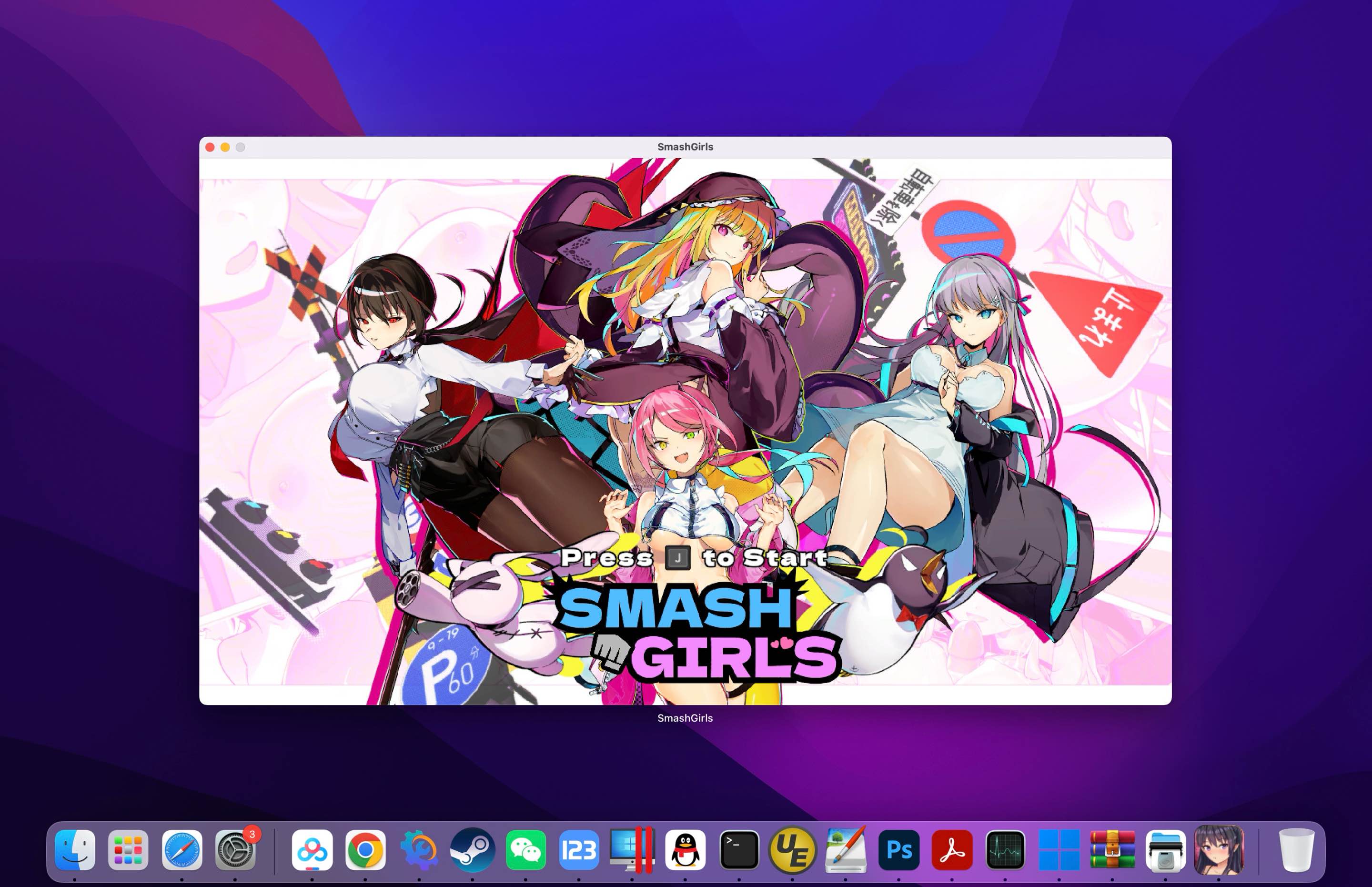
Task: Open System Preferences with badge 3
Action: pyautogui.click(x=235, y=849)
